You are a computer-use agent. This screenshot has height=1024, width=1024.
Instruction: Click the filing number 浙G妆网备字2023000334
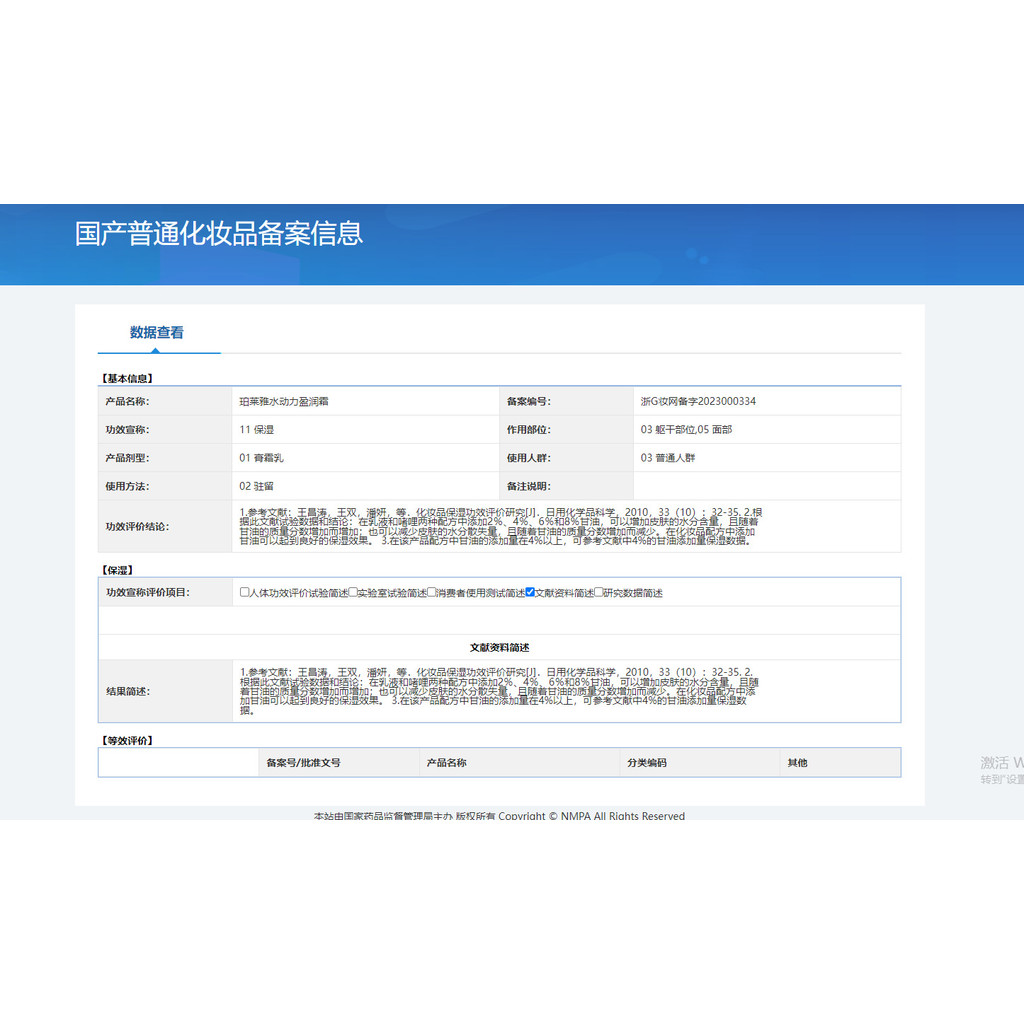[x=698, y=401]
